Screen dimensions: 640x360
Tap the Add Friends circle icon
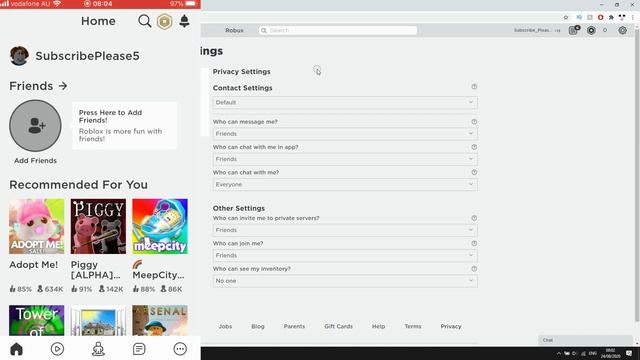pos(36,126)
